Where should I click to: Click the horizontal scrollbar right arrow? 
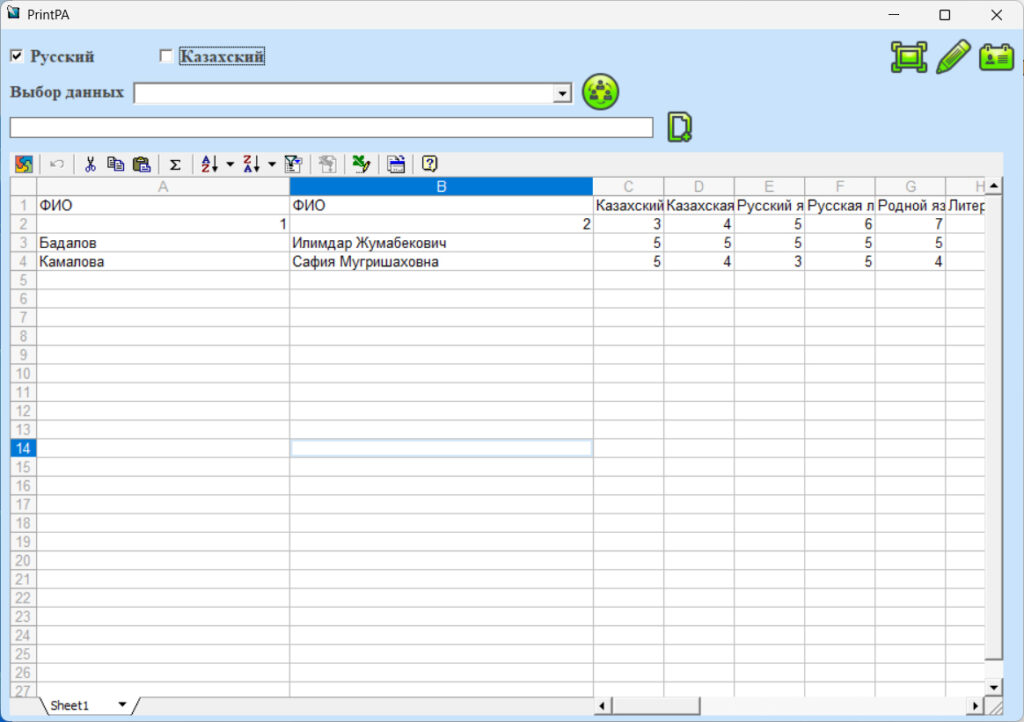[975, 706]
